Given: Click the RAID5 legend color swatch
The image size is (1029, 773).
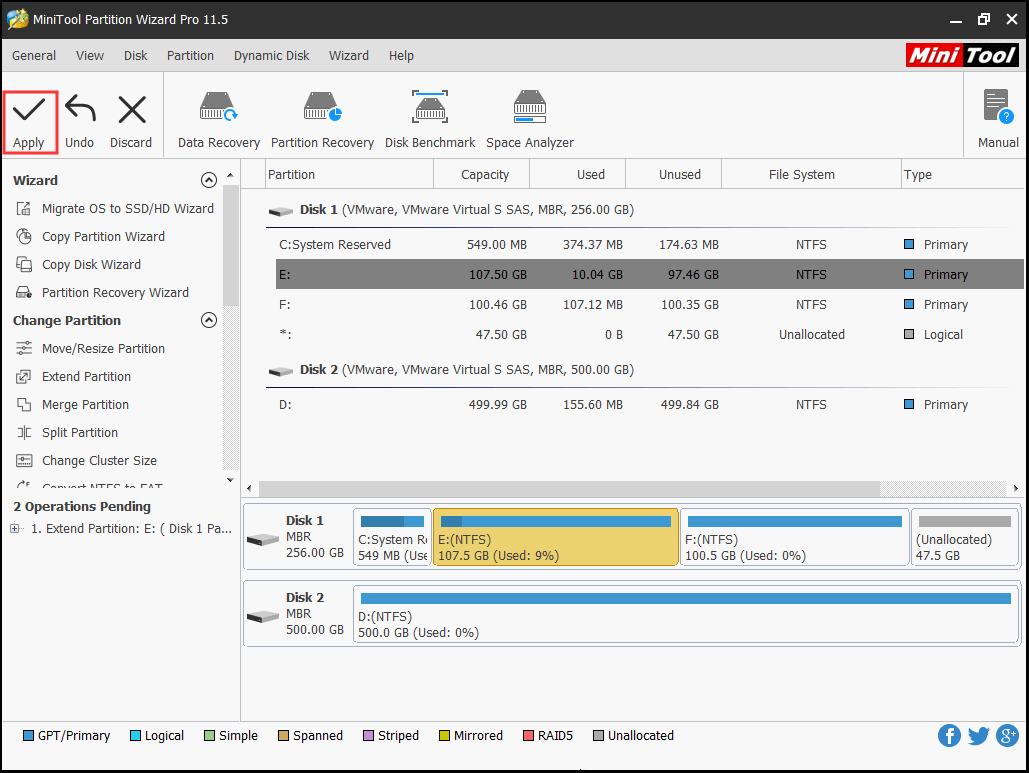Looking at the screenshot, I should tap(528, 736).
